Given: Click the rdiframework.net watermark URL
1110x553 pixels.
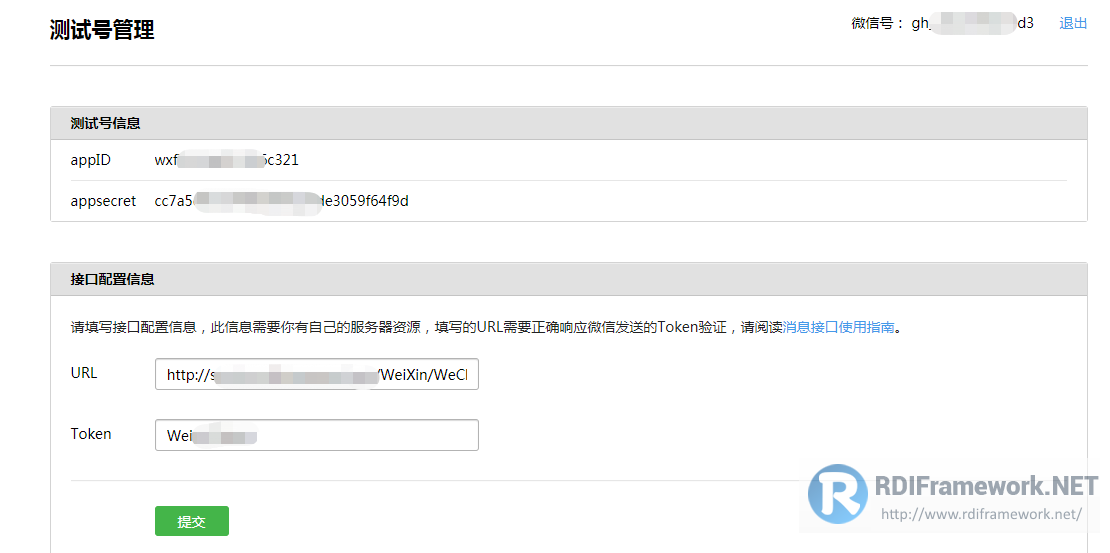Looking at the screenshot, I should coord(981,514).
